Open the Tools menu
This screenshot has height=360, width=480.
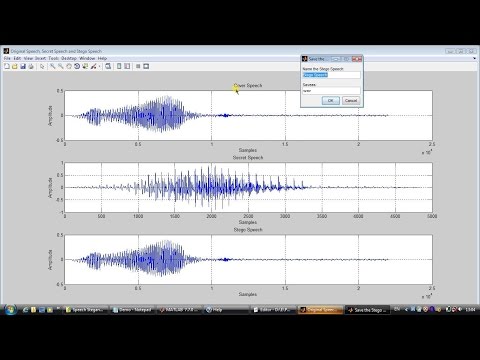tap(53, 58)
